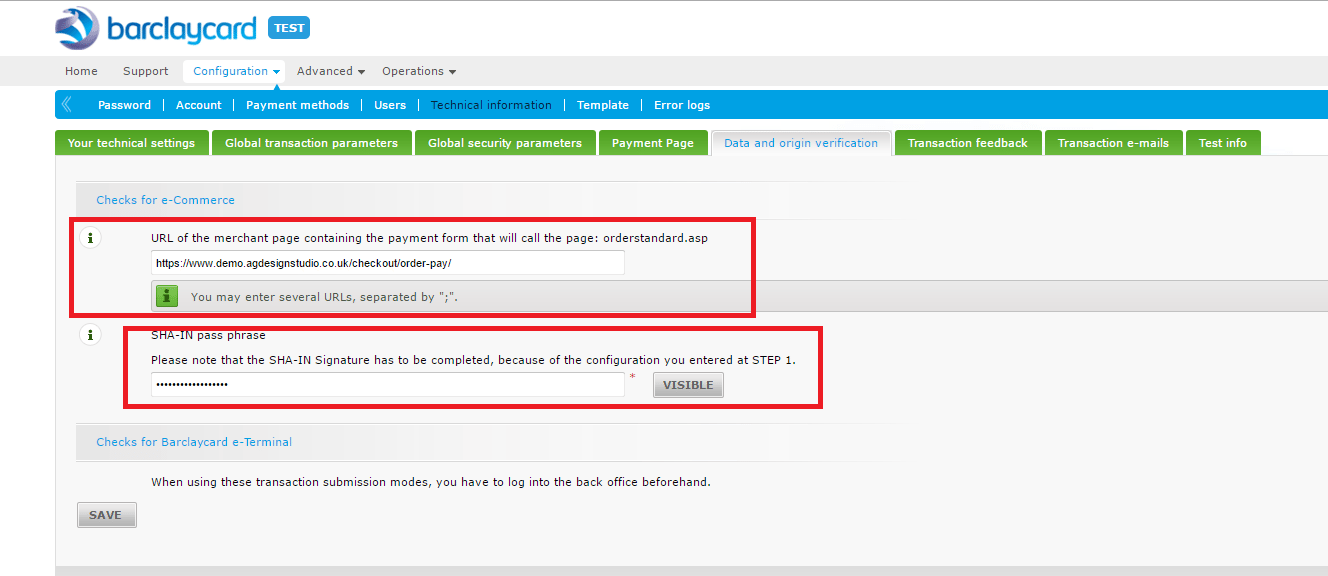Show info for merchant page URL
Screen dimensions: 1328x576
[x=90, y=238]
